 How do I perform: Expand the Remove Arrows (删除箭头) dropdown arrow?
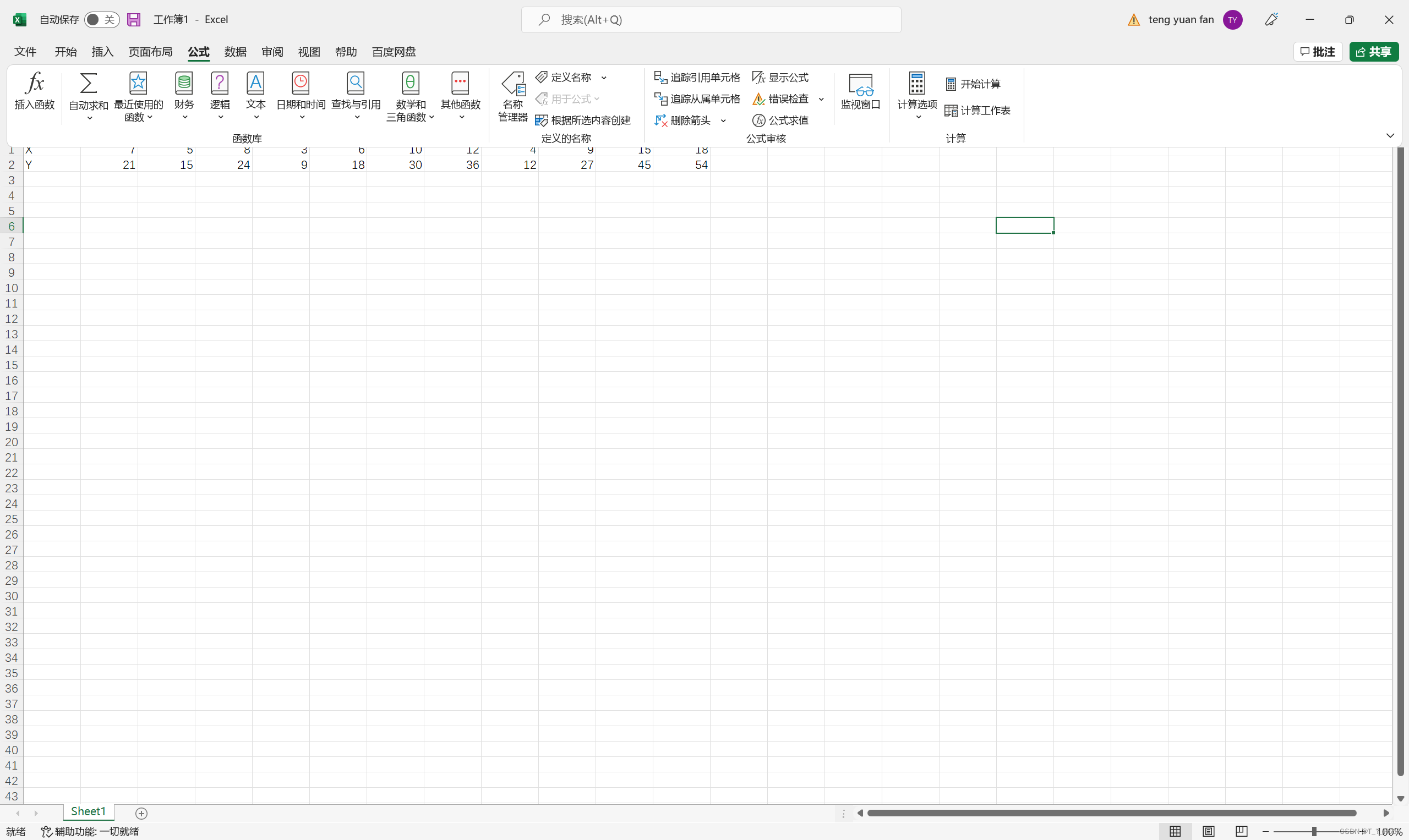coord(723,120)
